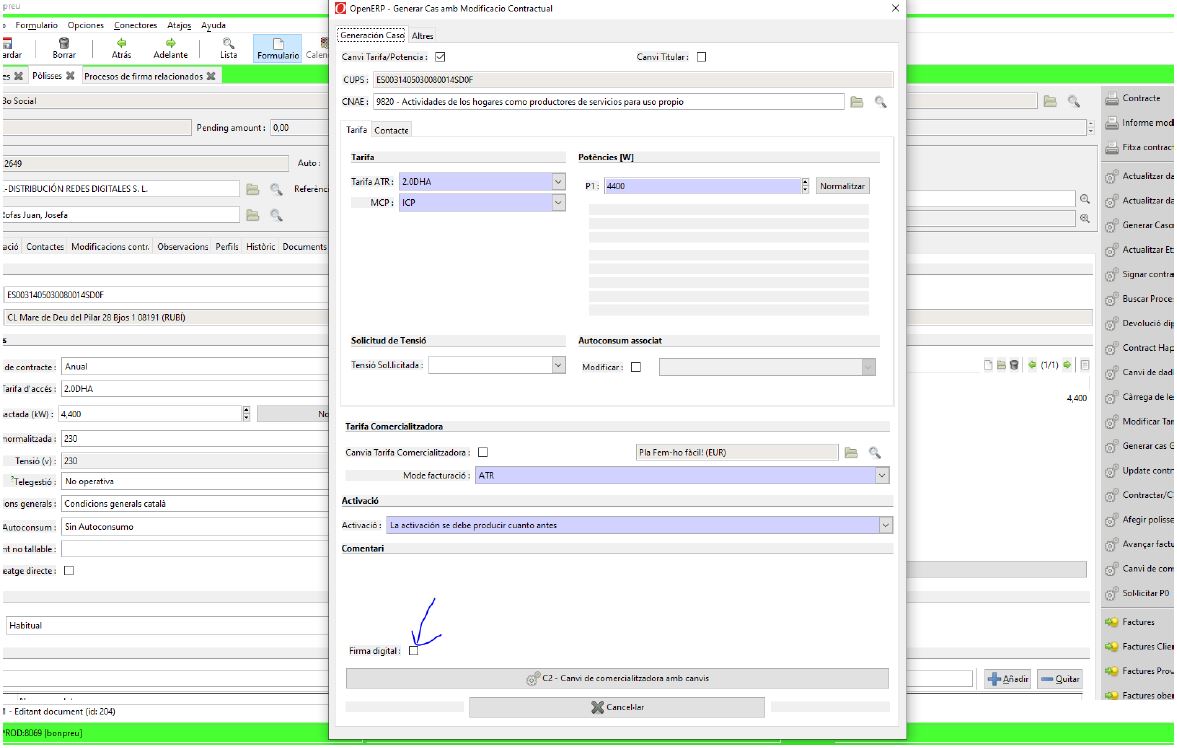Click the Borrar trash icon in toolbar
The image size is (1177, 748).
pyautogui.click(x=64, y=43)
